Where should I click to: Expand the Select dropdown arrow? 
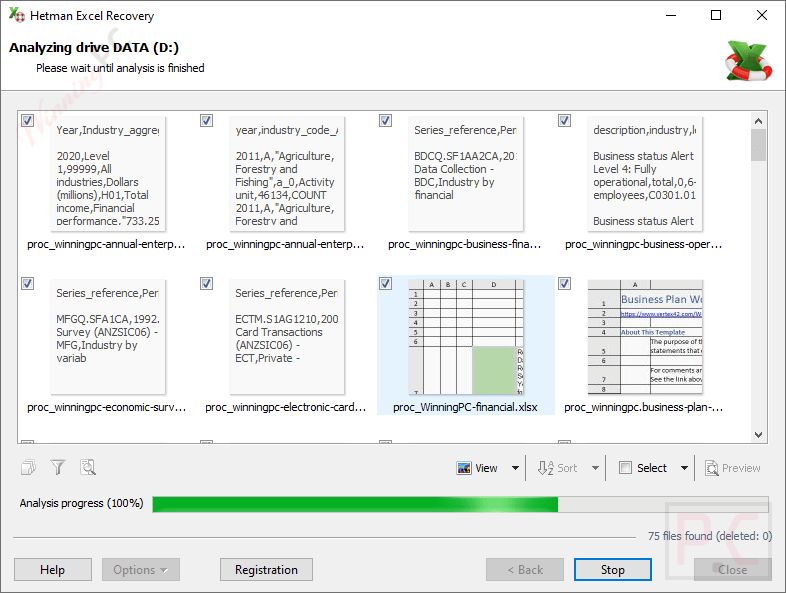[684, 468]
